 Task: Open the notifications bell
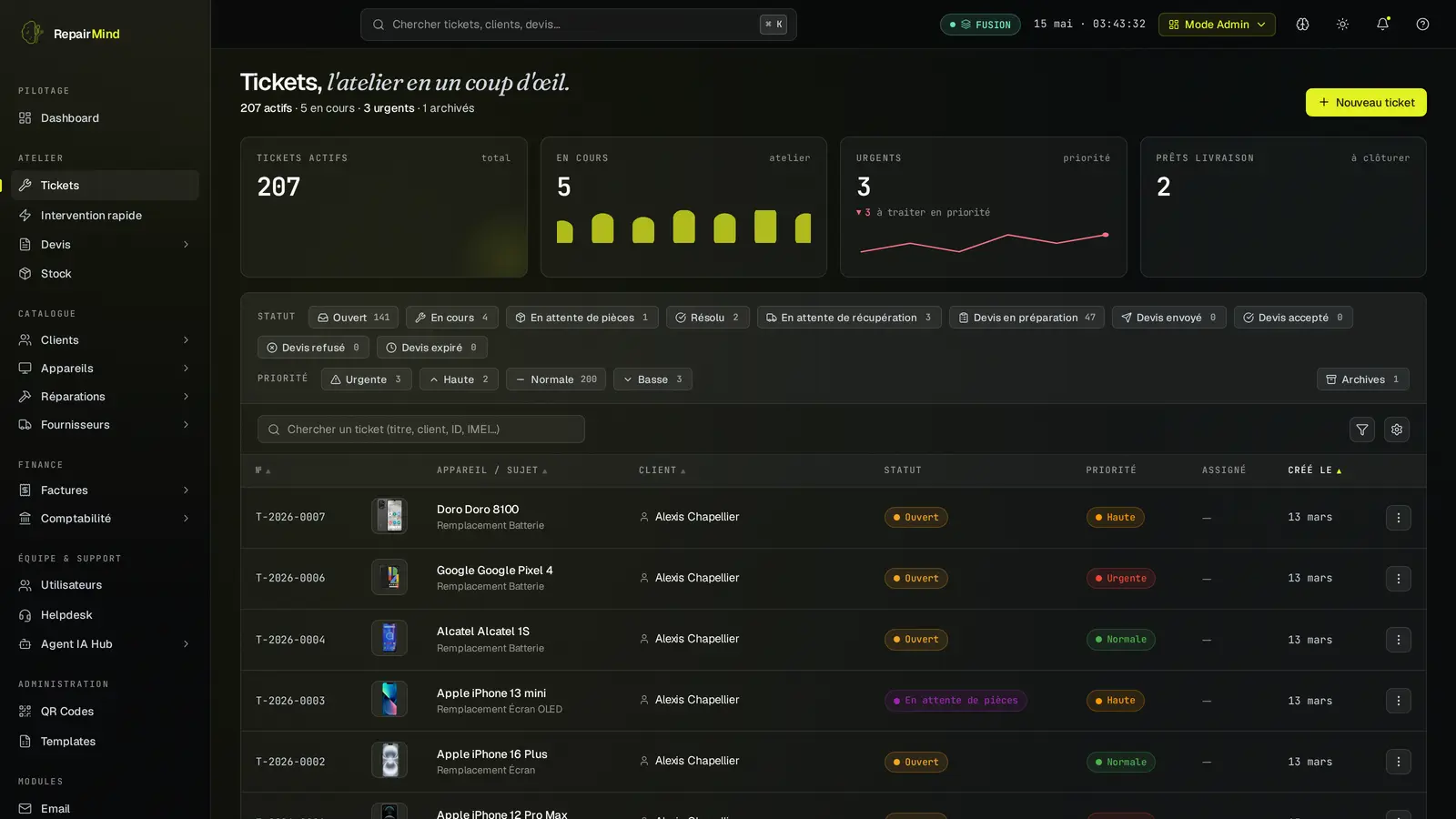pyautogui.click(x=1382, y=25)
